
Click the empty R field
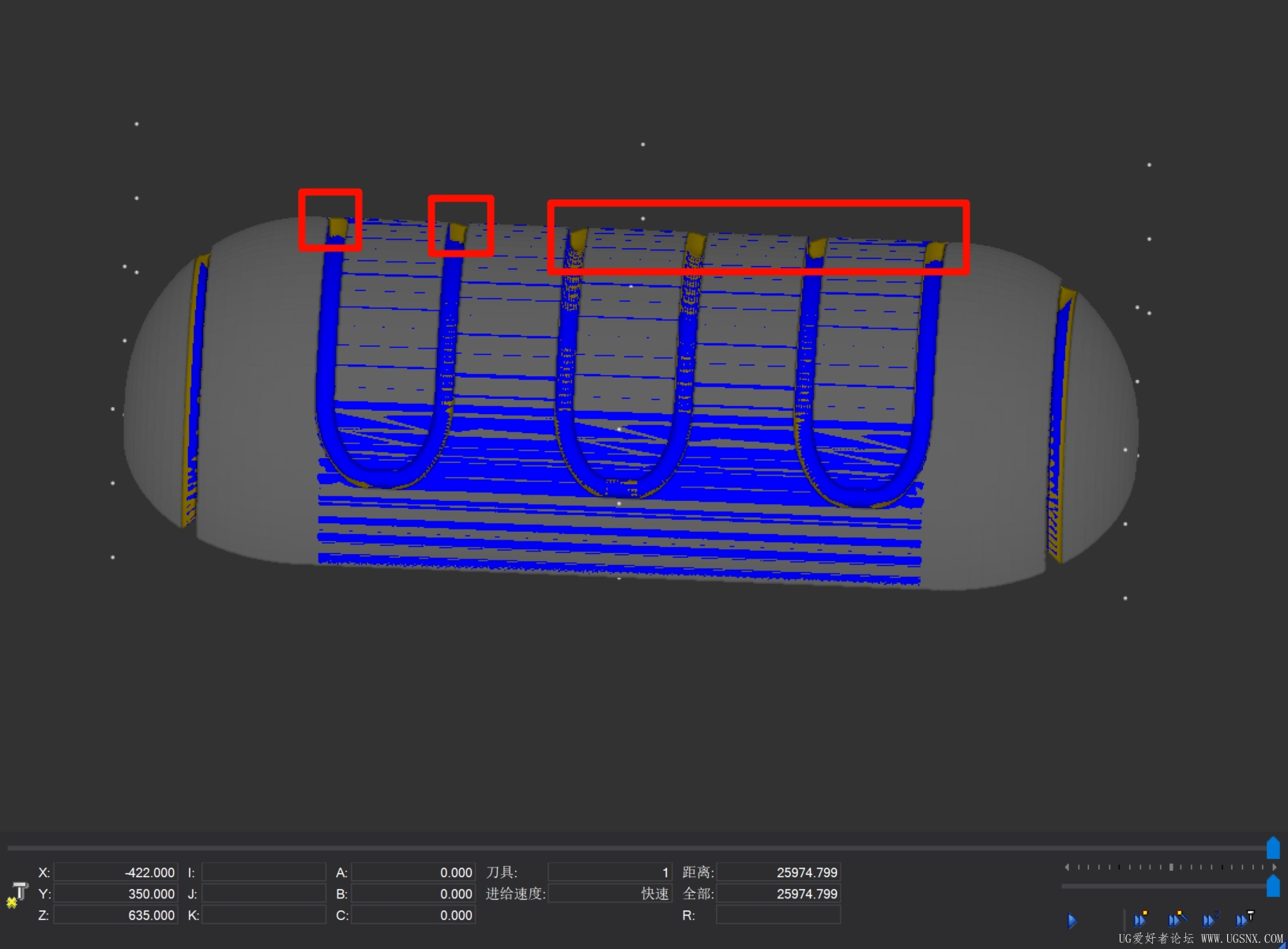click(x=778, y=915)
